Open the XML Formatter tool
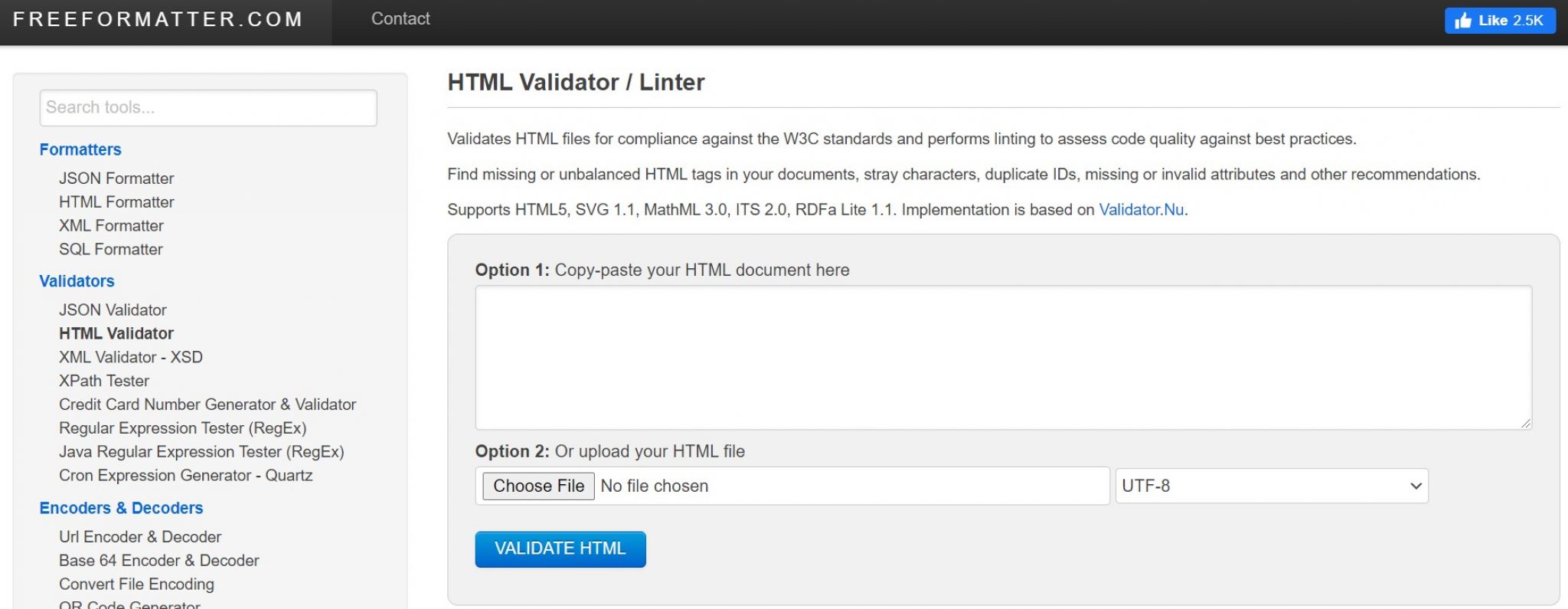 coord(111,226)
